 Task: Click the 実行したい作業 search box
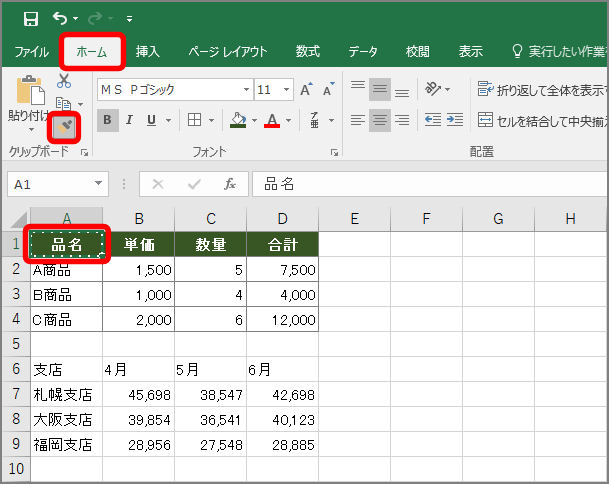[559, 51]
